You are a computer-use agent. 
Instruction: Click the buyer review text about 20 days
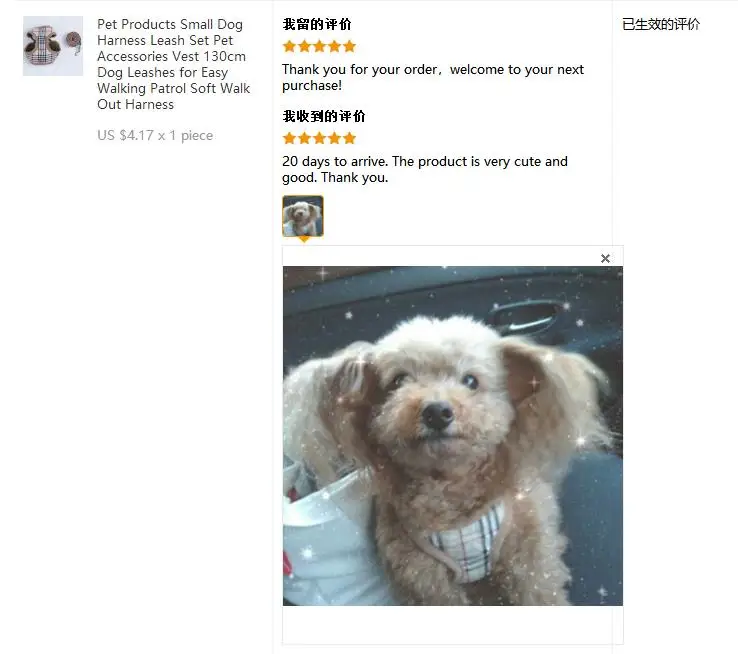pos(425,169)
